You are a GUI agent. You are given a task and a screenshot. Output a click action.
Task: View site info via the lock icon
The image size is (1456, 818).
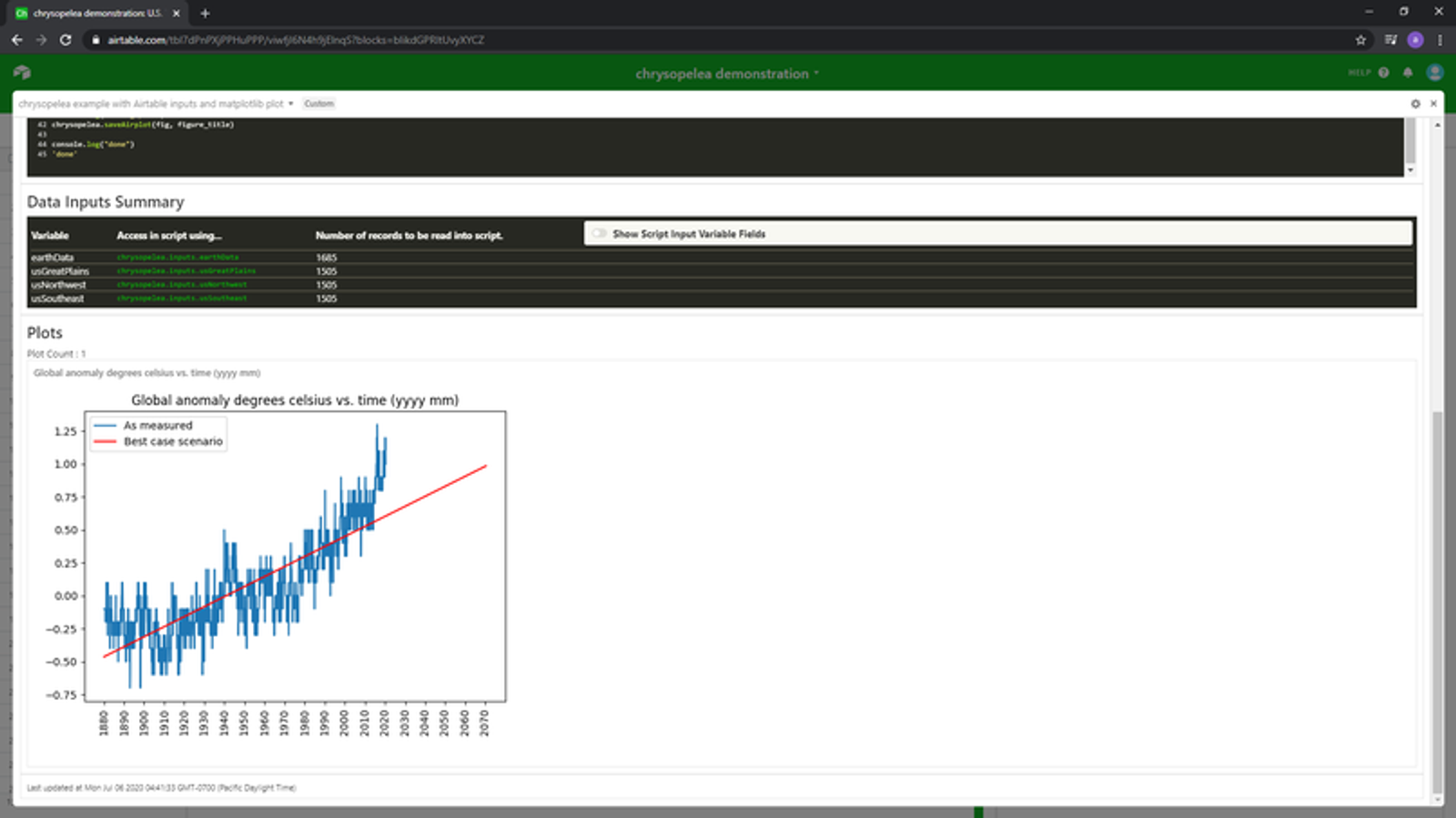coord(96,40)
